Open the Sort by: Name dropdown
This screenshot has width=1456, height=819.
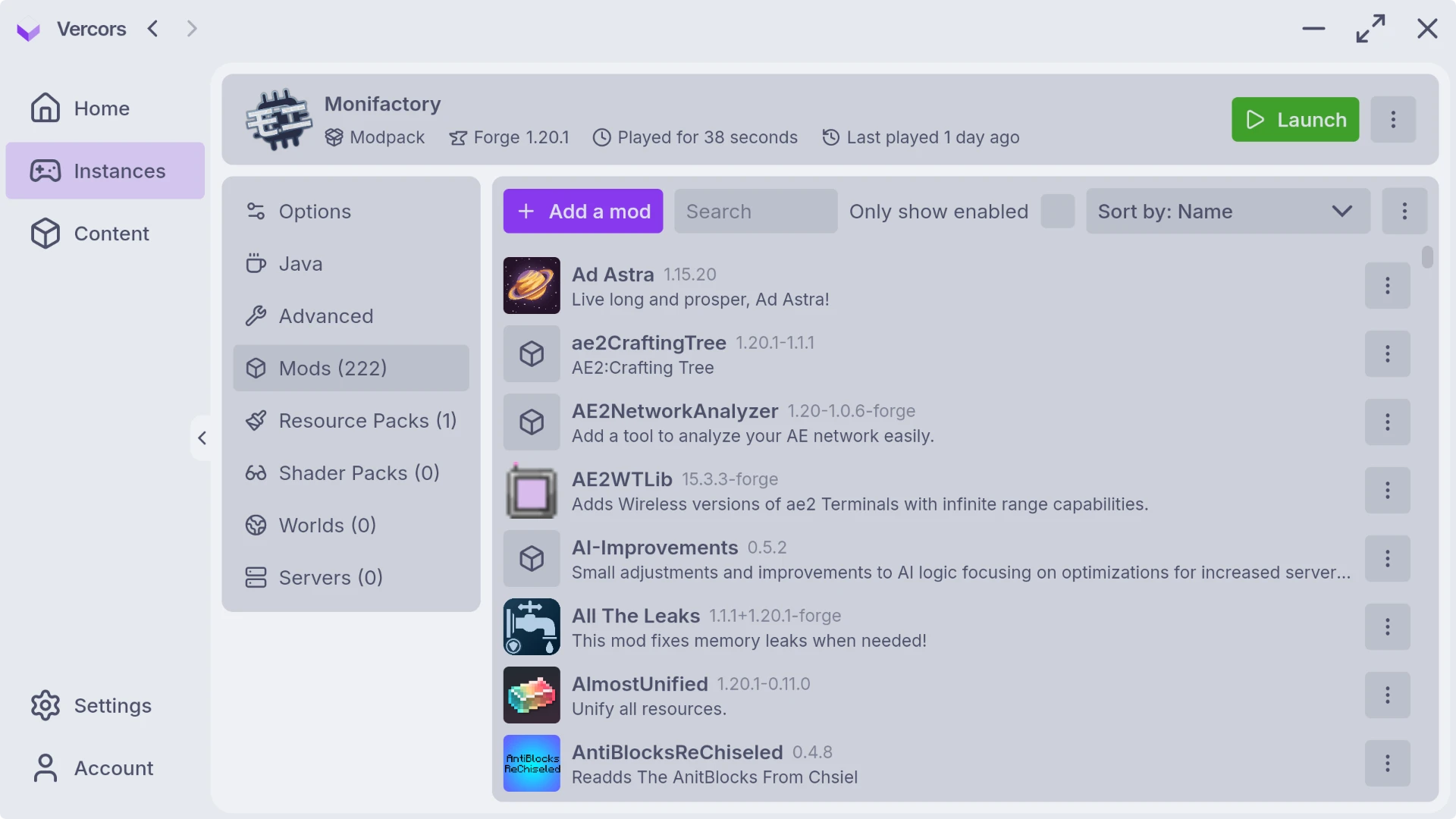1228,212
